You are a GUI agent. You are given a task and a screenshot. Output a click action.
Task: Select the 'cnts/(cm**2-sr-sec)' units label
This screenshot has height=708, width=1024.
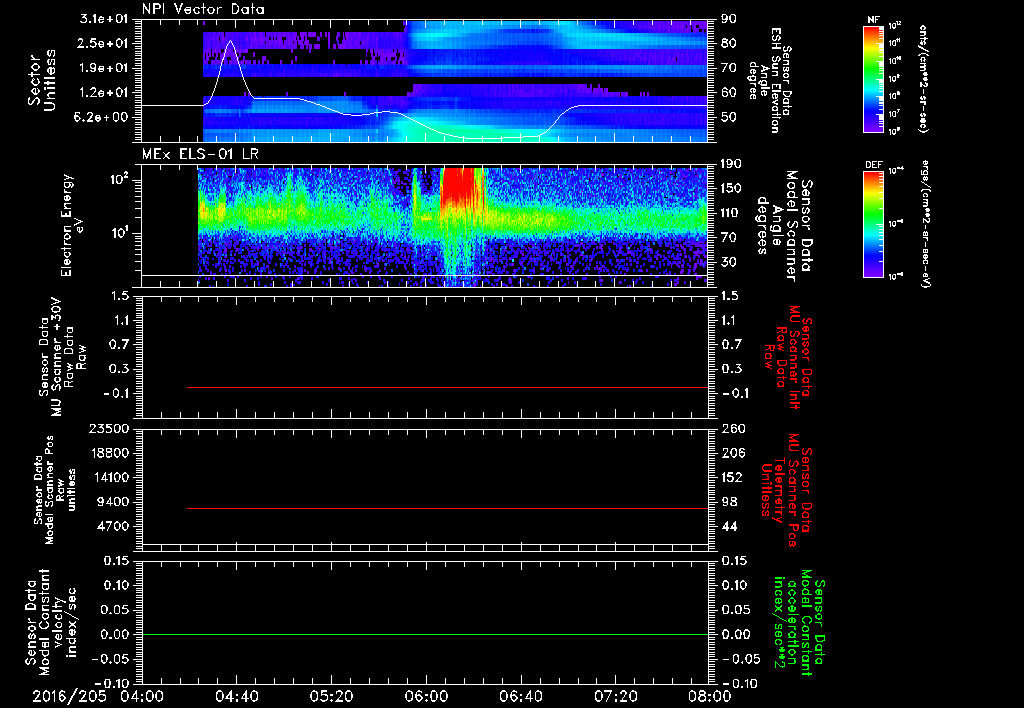click(x=923, y=79)
